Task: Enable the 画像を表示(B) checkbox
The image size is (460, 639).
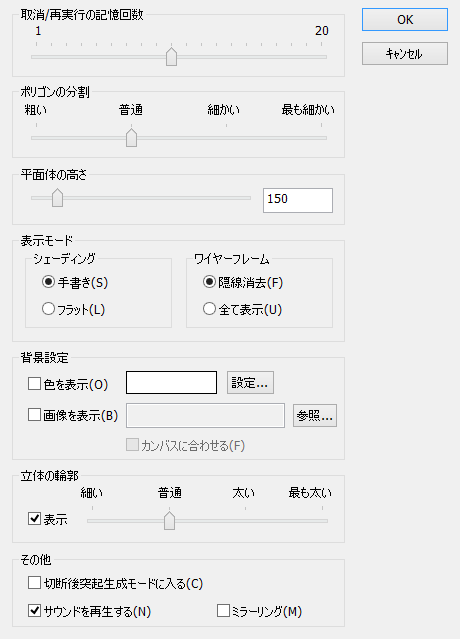Action: click(x=73, y=415)
